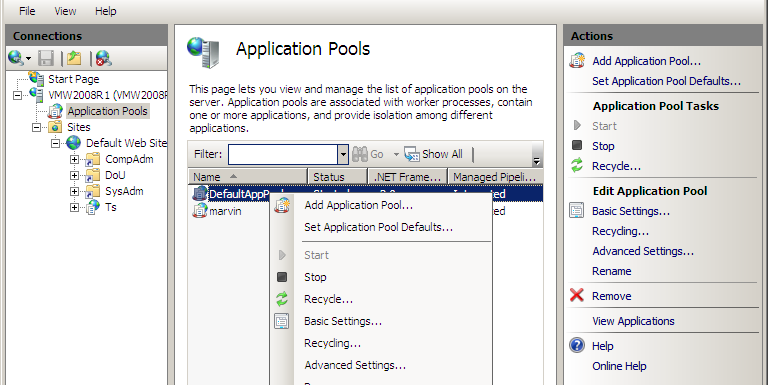Click the CompAdm folder icon
Screen dimensions: 768x385
(93, 159)
